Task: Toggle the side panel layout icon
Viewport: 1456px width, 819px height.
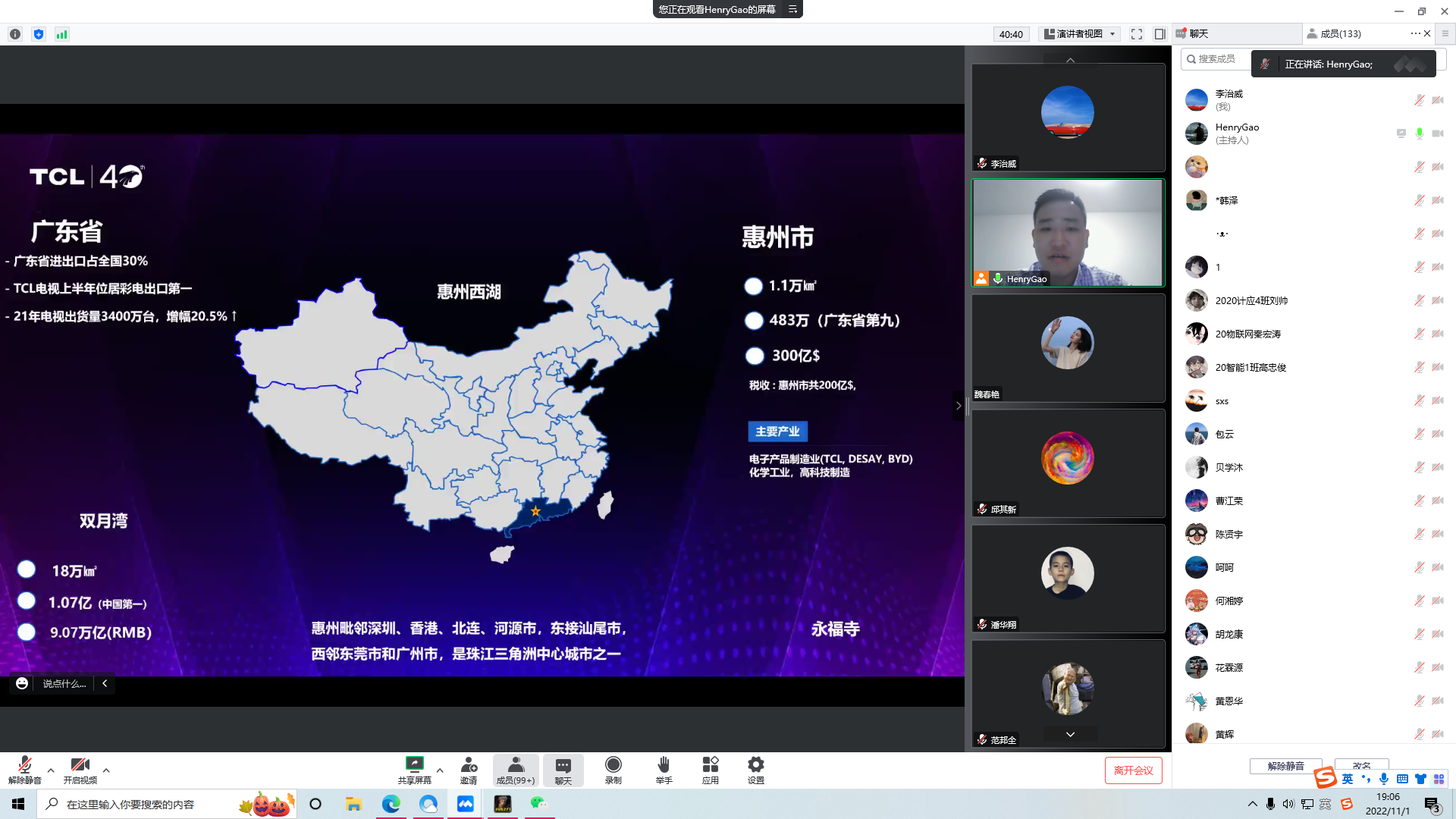Action: pos(1159,34)
